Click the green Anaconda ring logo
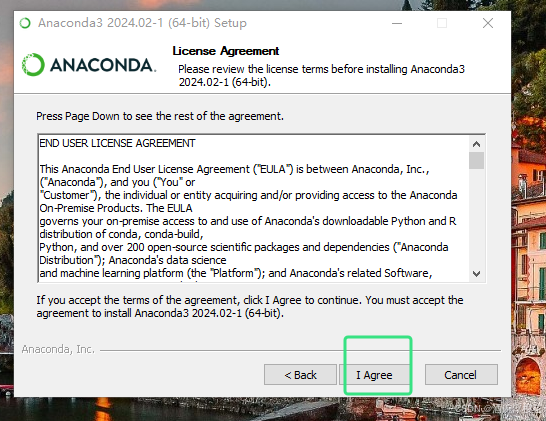This screenshot has height=421, width=546. coord(33,64)
